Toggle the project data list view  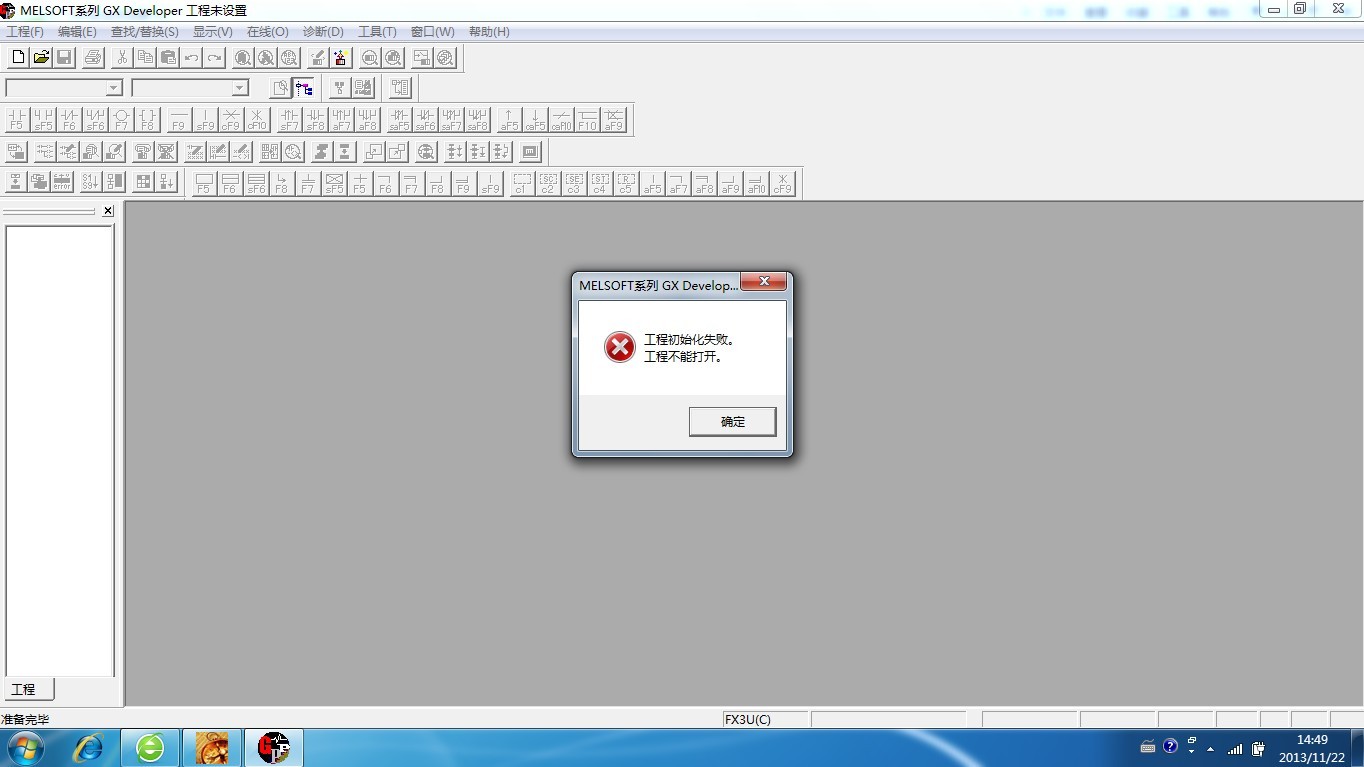[x=303, y=88]
